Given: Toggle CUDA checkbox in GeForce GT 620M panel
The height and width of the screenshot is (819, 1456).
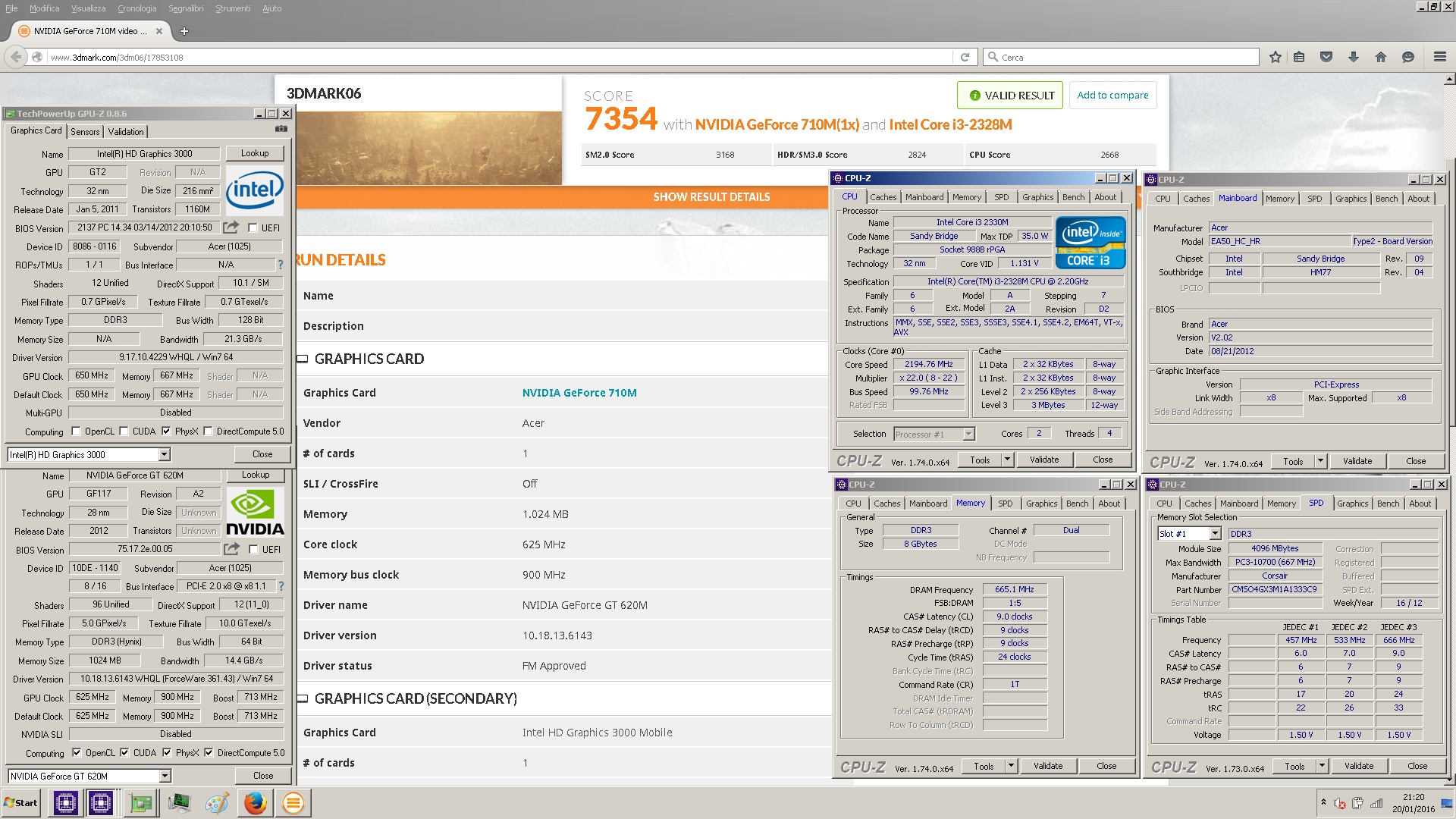Looking at the screenshot, I should pos(124,753).
